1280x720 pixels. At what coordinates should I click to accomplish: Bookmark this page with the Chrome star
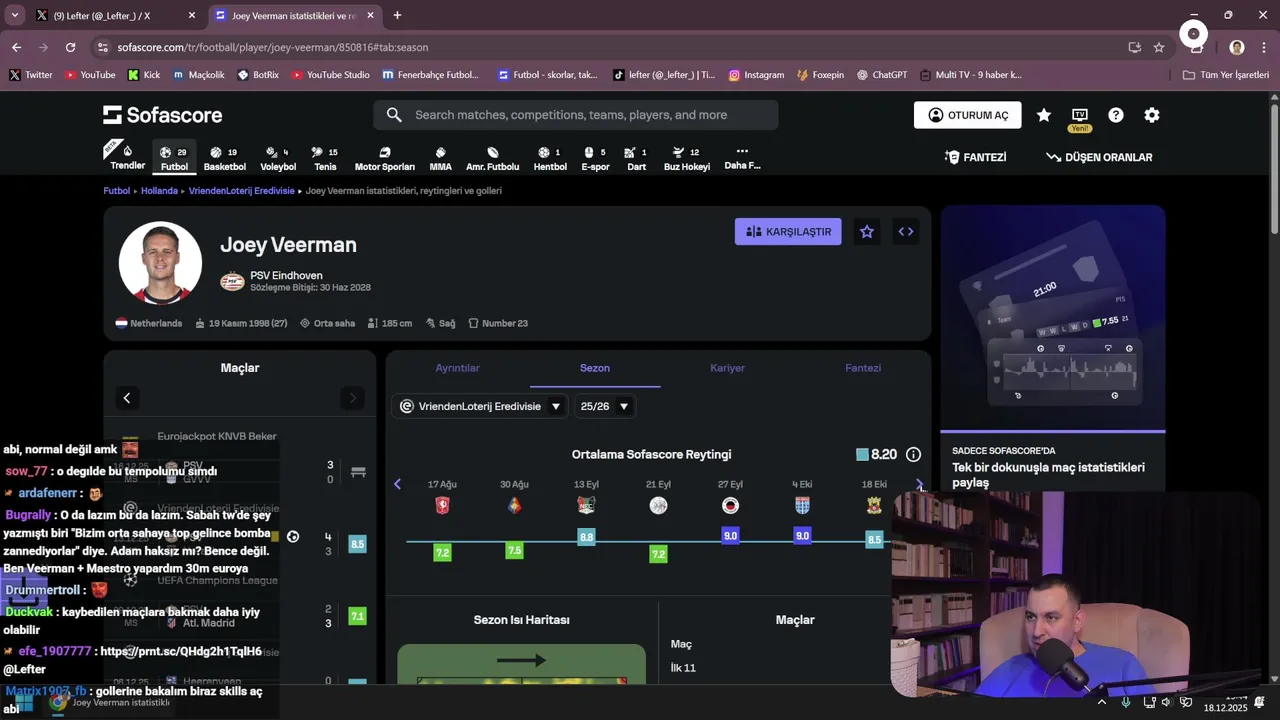[x=1159, y=47]
